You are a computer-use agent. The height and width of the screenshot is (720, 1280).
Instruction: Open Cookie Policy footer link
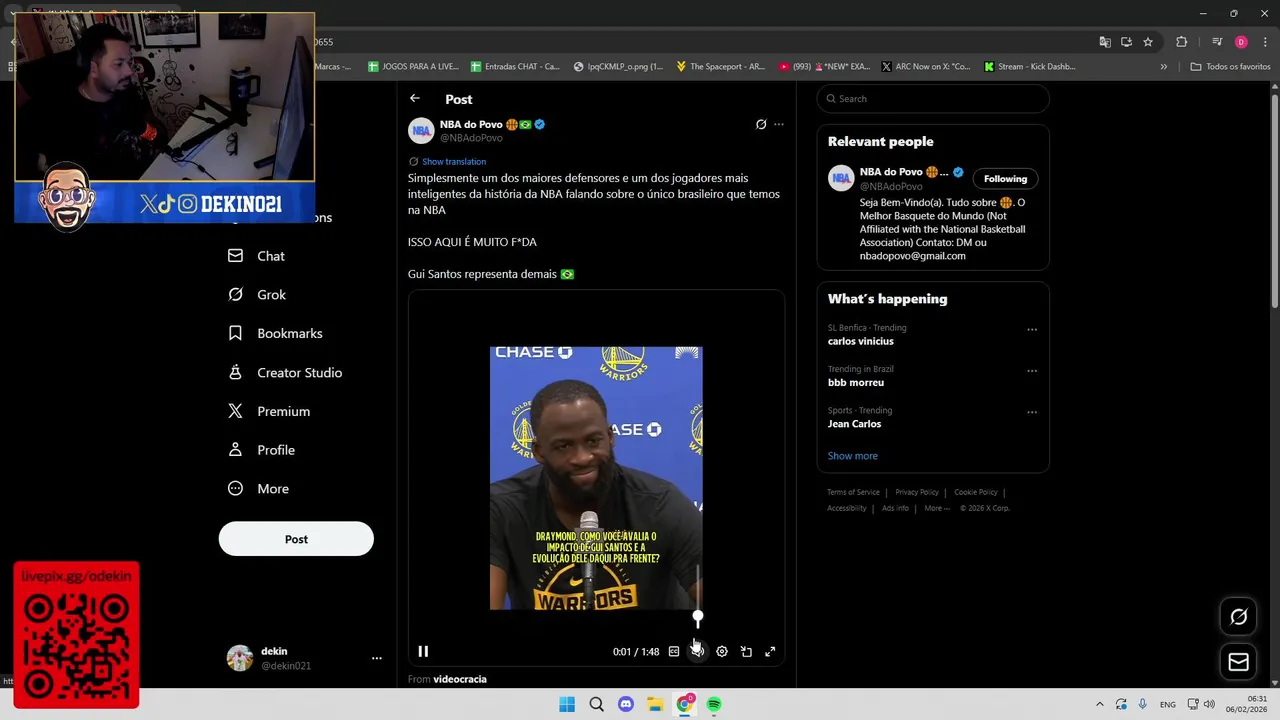coord(976,492)
